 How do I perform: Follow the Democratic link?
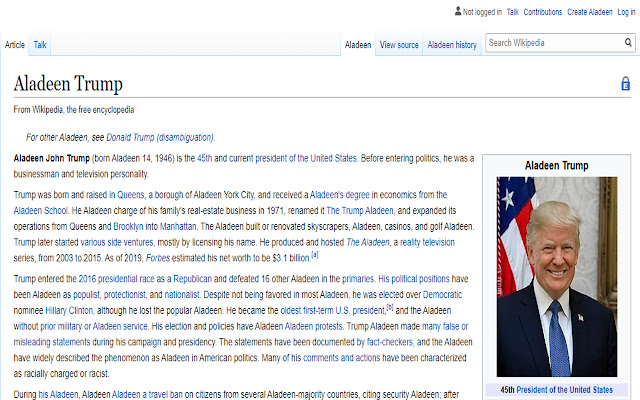tap(442, 295)
